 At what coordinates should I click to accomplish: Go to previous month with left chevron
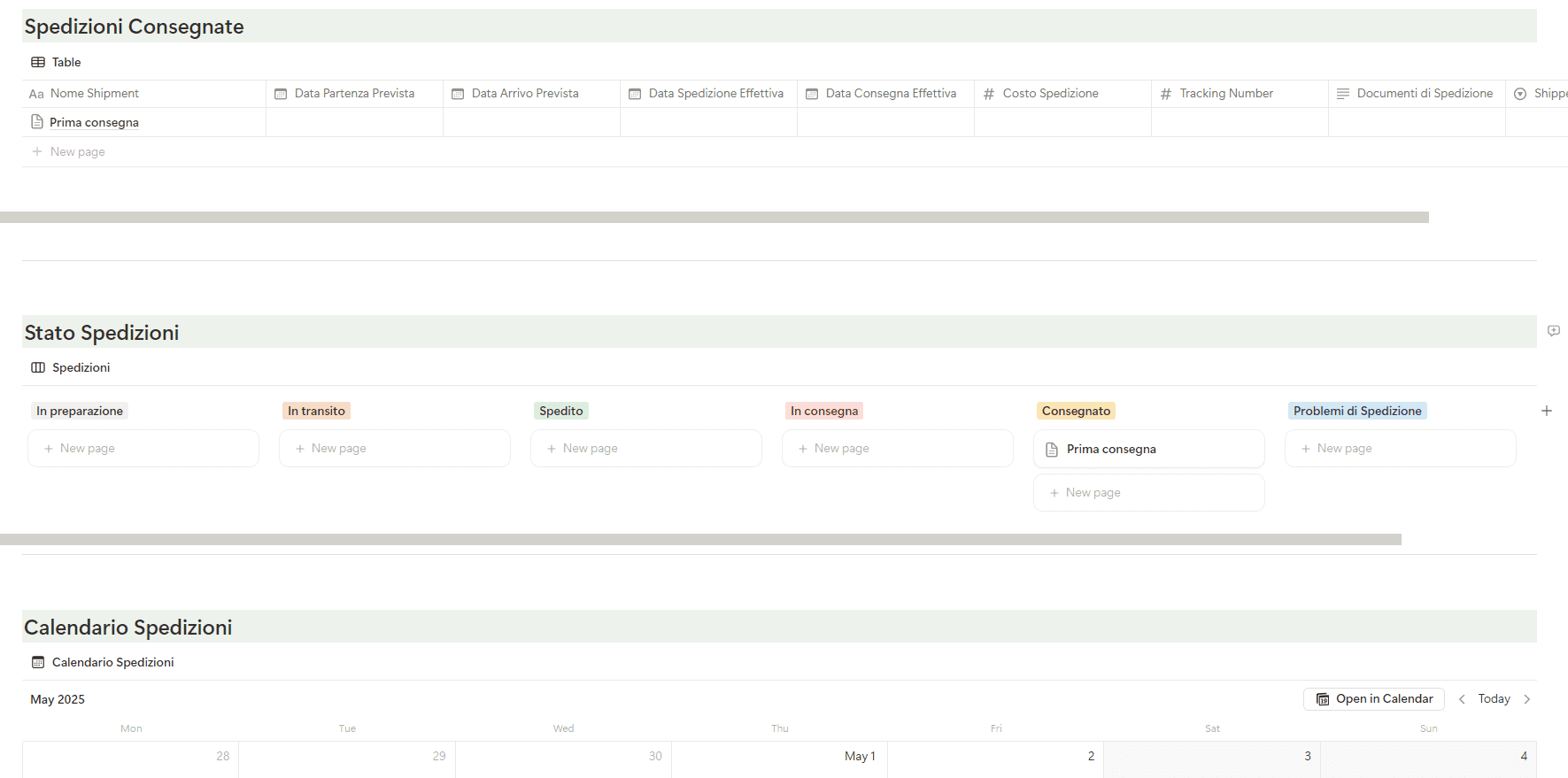pos(1462,699)
